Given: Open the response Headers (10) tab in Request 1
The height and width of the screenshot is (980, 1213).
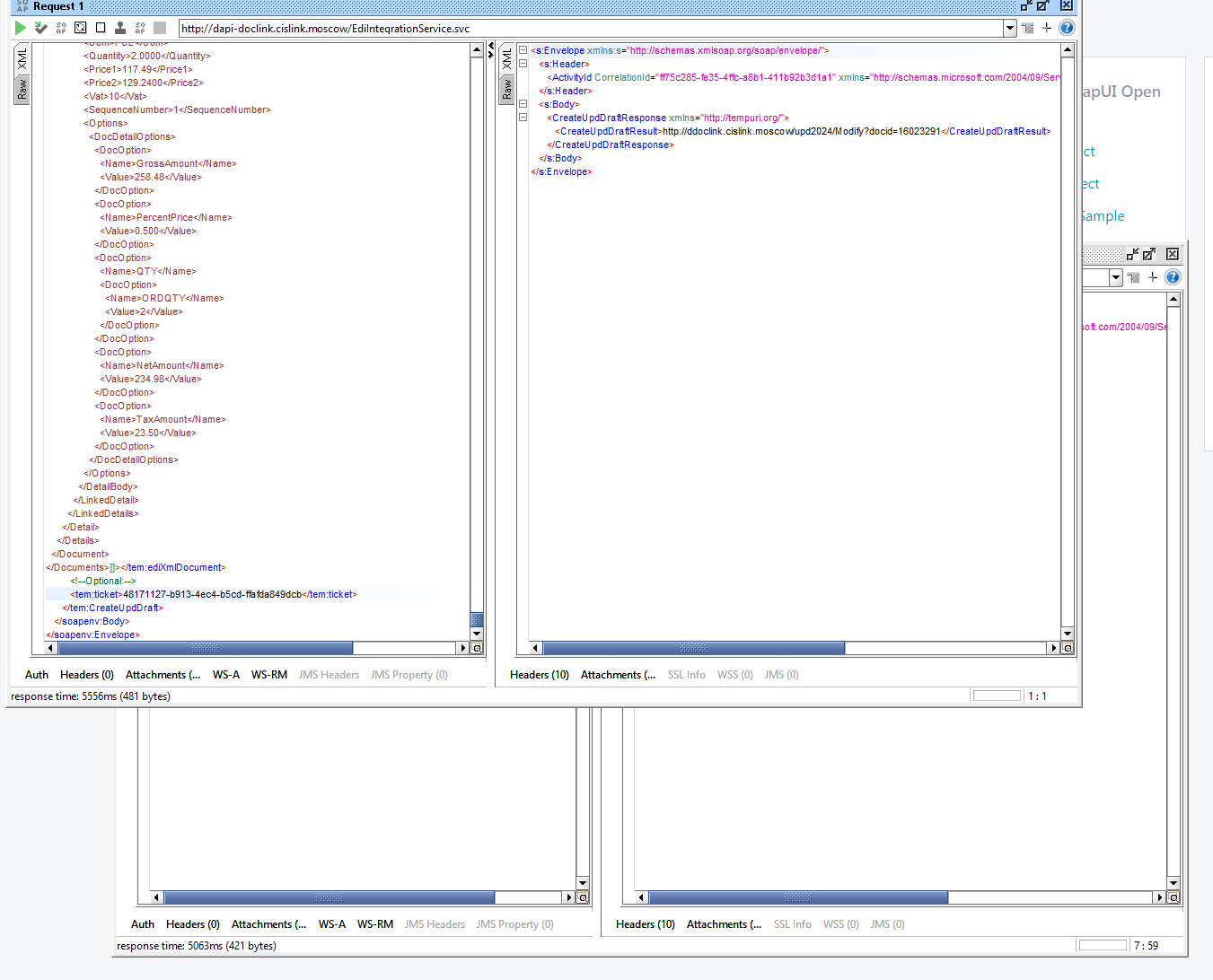Looking at the screenshot, I should click(x=540, y=675).
